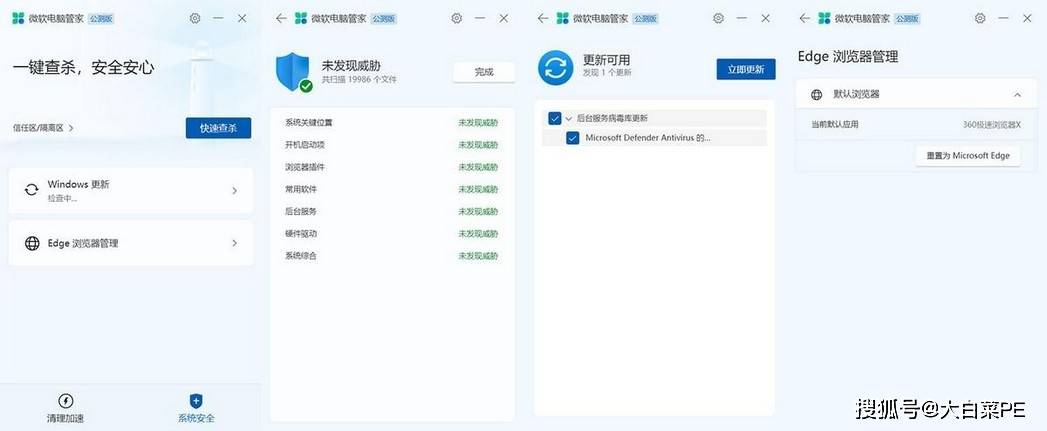1047x431 pixels.
Task: Minimize the update available window
Action: coord(742,19)
